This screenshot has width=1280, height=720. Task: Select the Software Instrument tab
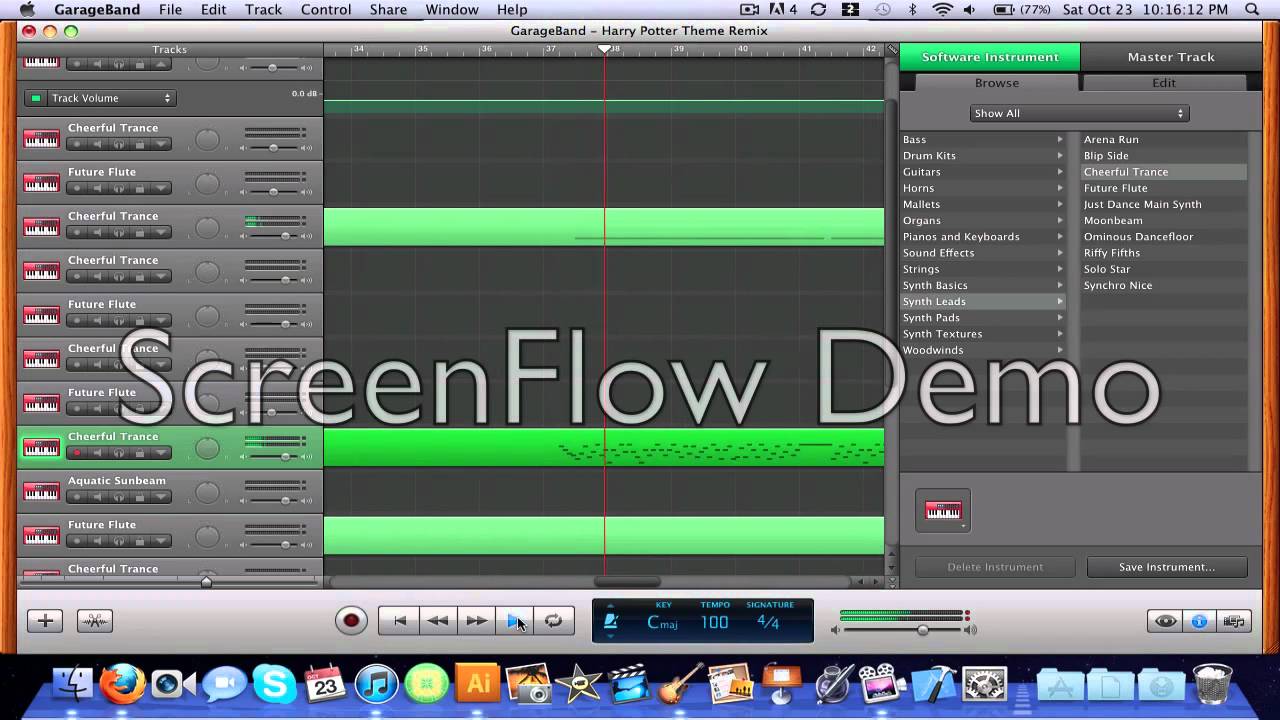[990, 57]
